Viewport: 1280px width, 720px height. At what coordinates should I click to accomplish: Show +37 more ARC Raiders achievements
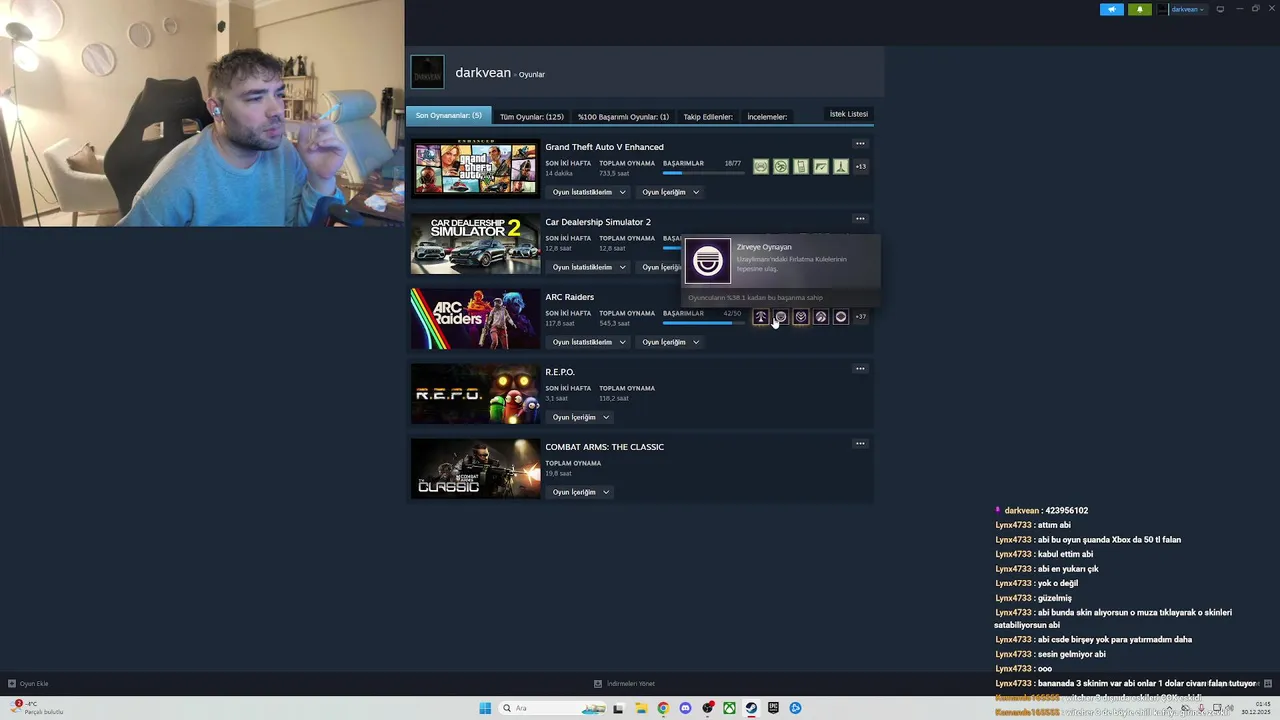861,317
